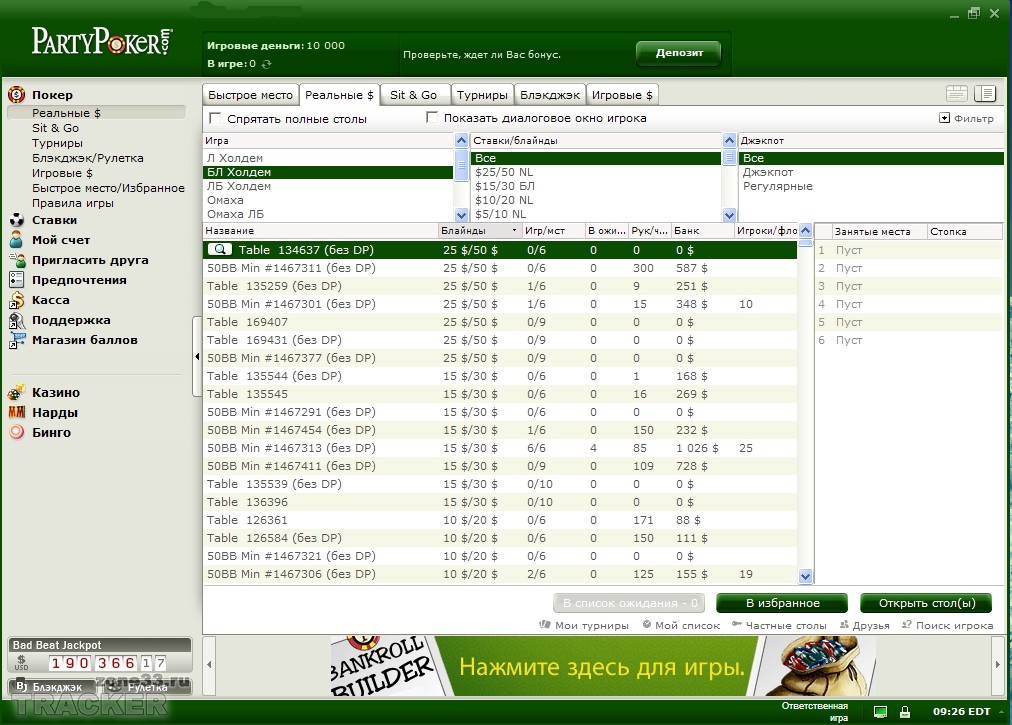
Task: Enable the Спрятать полные столы checkbox
Action: (214, 118)
